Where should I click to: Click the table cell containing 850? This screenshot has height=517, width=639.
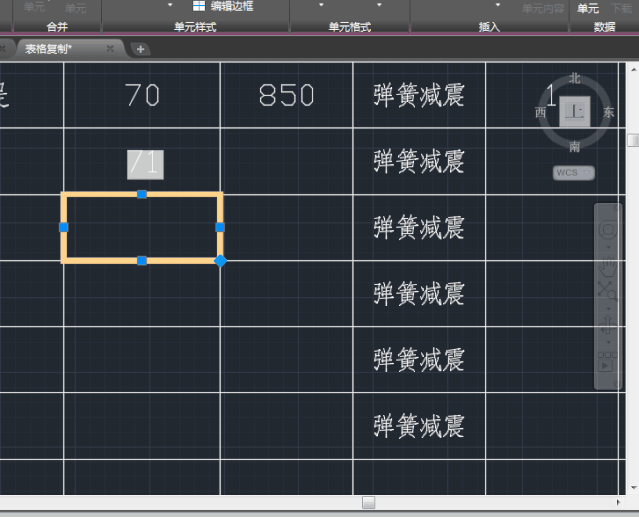tap(286, 95)
